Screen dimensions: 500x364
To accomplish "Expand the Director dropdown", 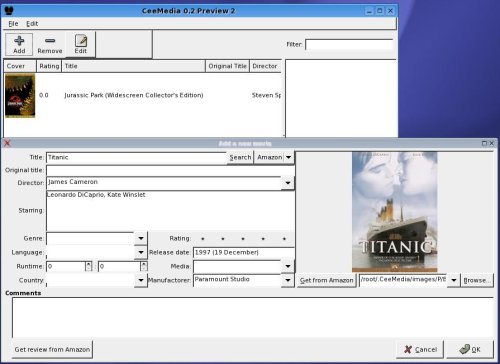I will tap(288, 183).
